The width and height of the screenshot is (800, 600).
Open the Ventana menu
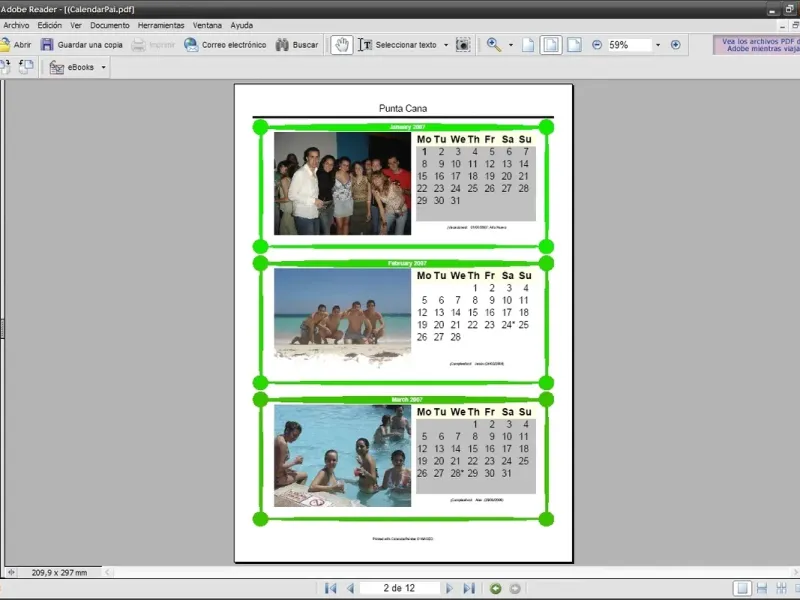207,25
